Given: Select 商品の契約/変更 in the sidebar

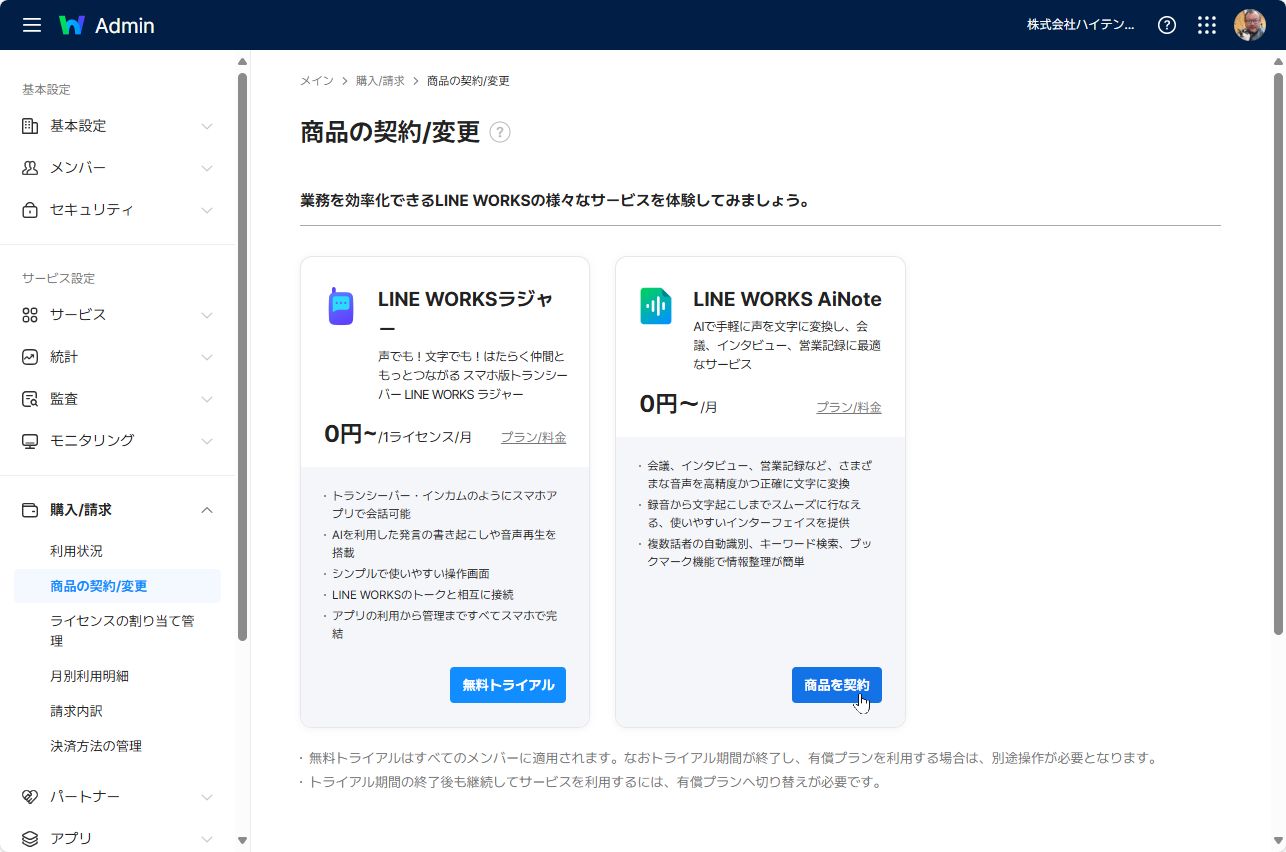Looking at the screenshot, I should pyautogui.click(x=117, y=586).
